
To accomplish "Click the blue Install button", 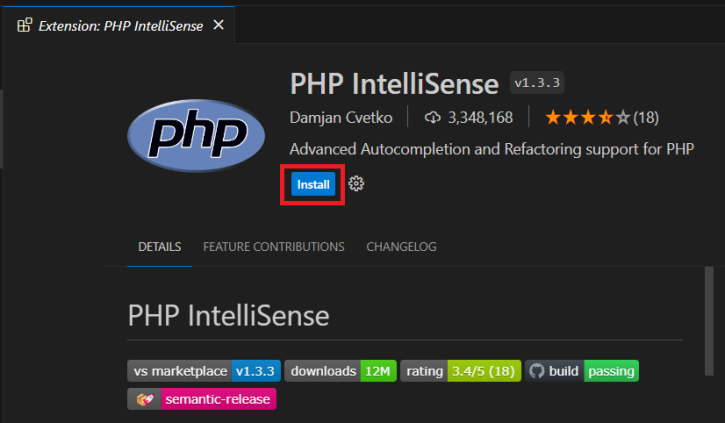I will coord(313,184).
